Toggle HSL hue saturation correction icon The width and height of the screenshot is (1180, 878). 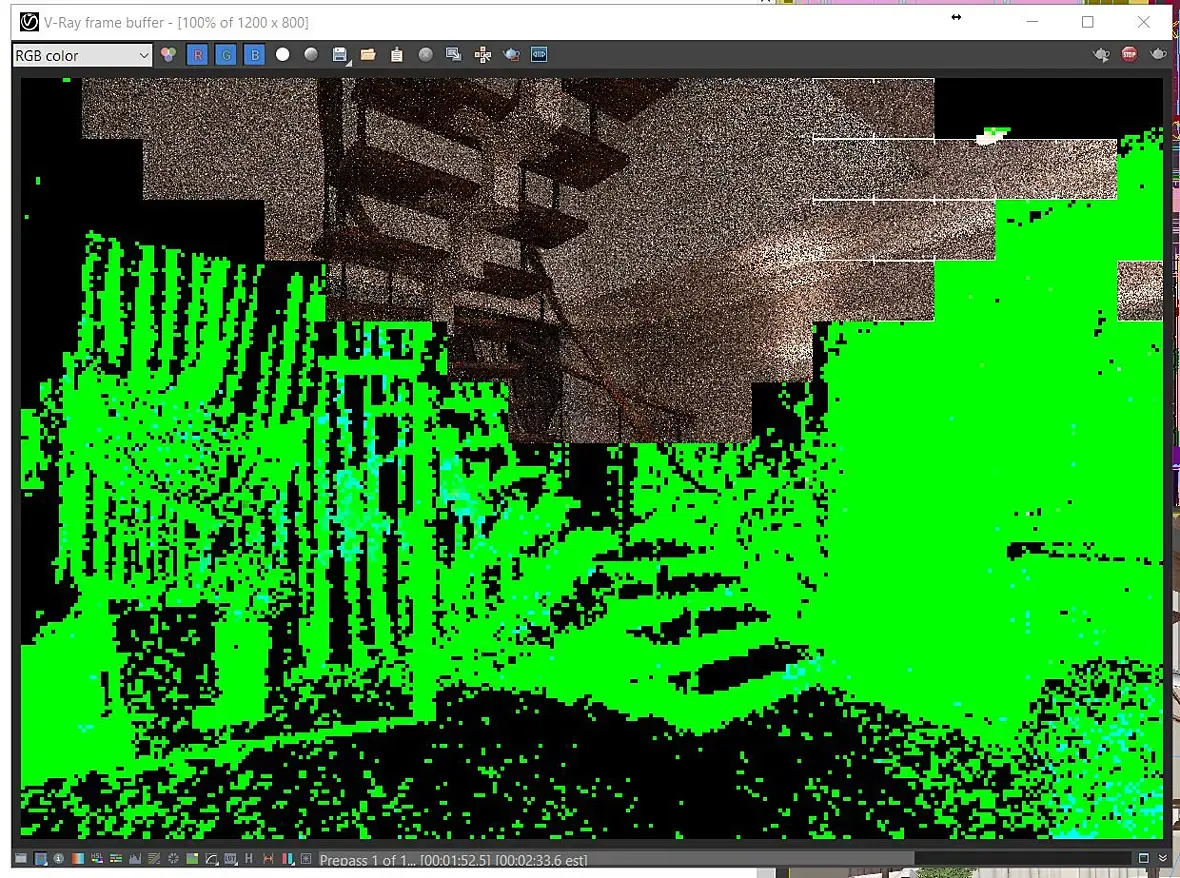click(x=97, y=858)
